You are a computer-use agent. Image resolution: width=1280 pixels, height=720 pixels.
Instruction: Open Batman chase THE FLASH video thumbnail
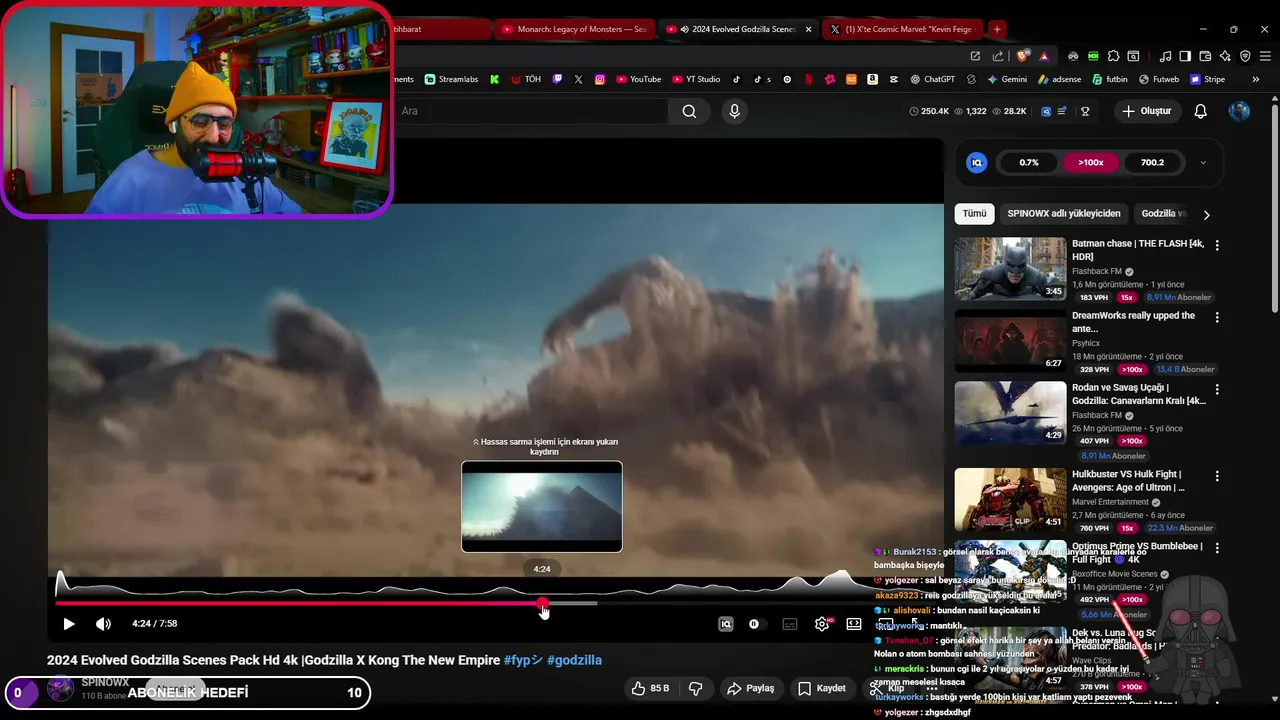[1010, 268]
